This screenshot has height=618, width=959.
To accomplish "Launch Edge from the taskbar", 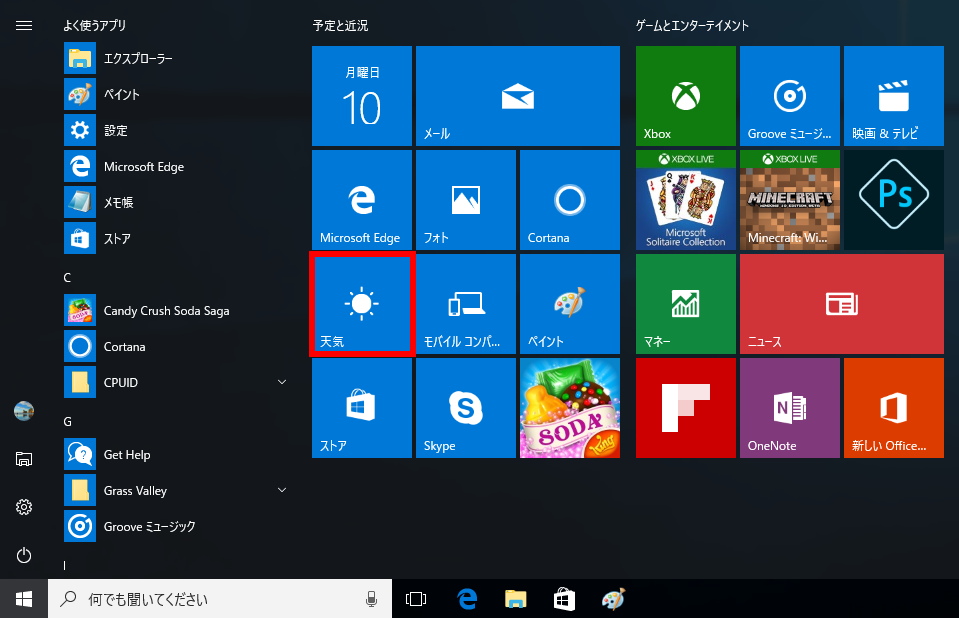I will (467, 599).
